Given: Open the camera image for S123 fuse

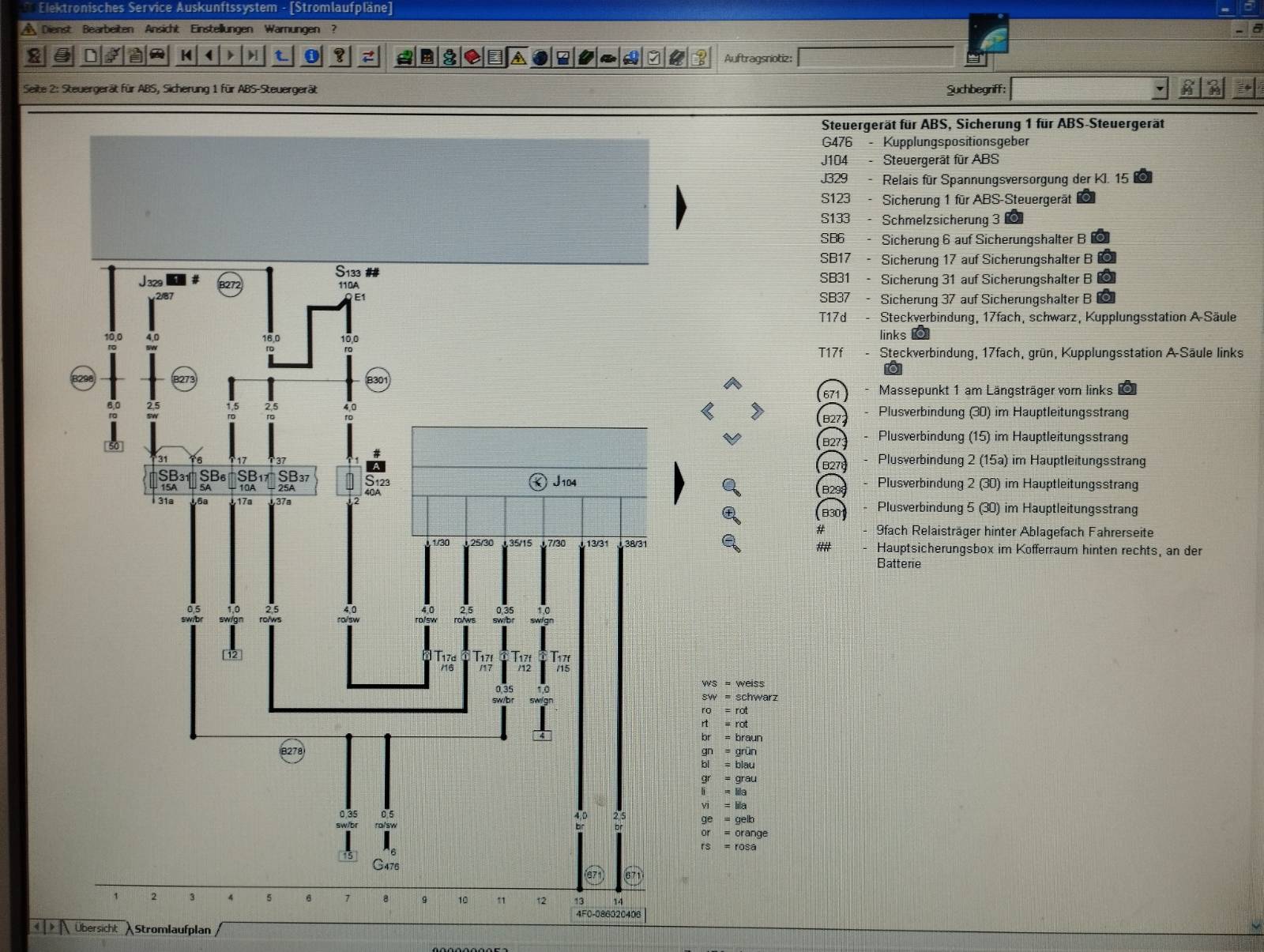Looking at the screenshot, I should pos(1086,197).
